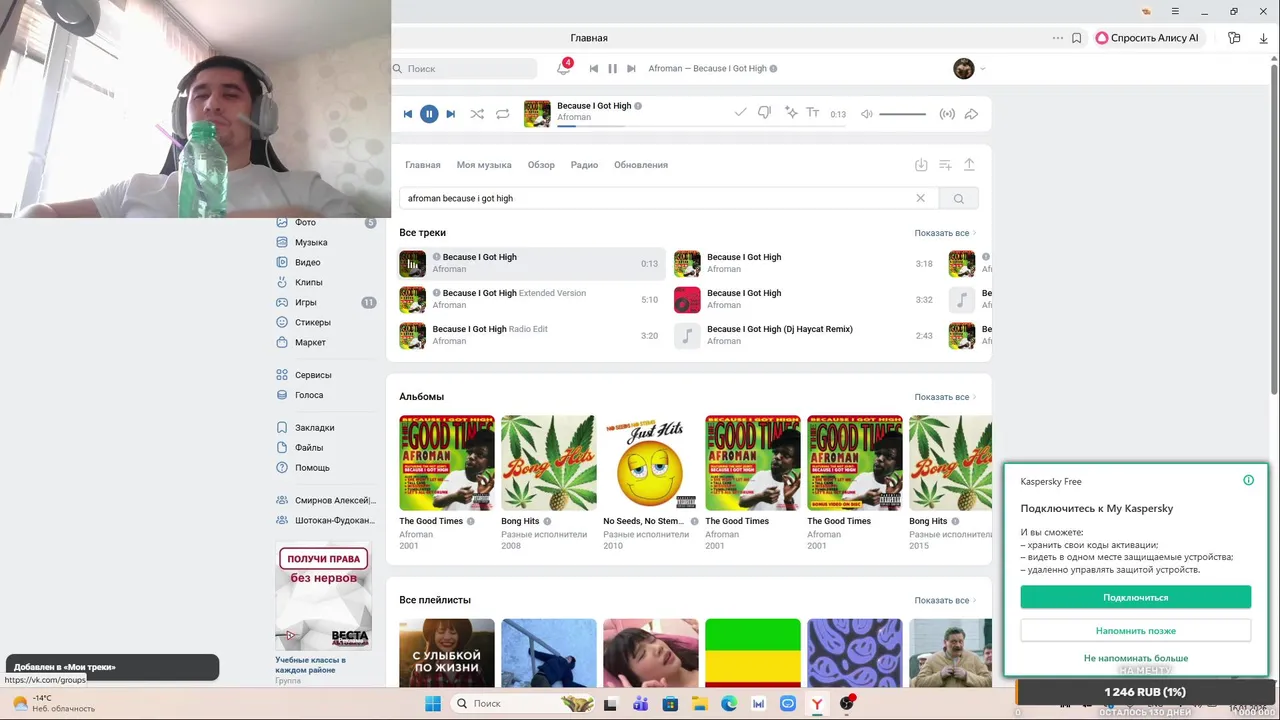Open Музыка in the left sidebar
Image resolution: width=1280 pixels, height=720 pixels.
pos(311,242)
